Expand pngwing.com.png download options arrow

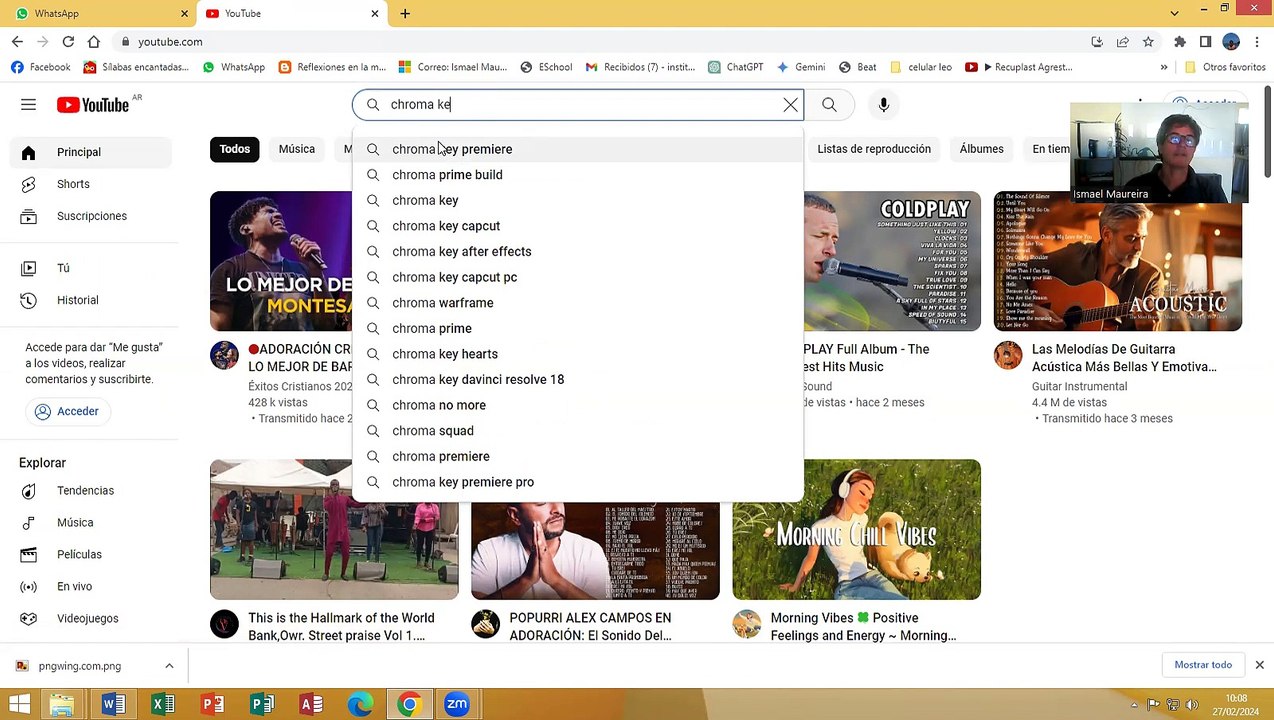(169, 666)
